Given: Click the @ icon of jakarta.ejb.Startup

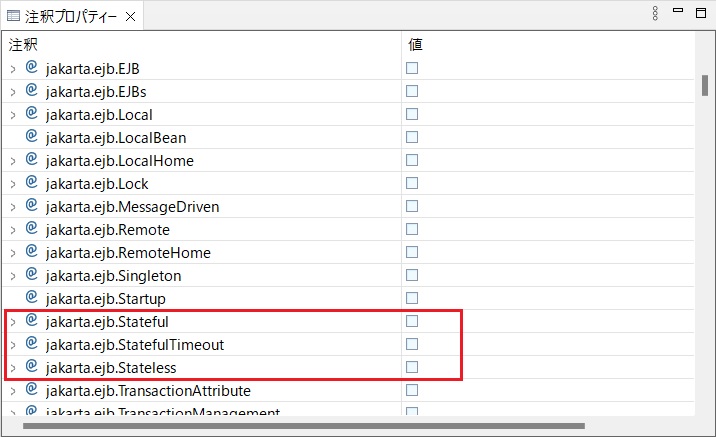Looking at the screenshot, I should click(x=31, y=298).
